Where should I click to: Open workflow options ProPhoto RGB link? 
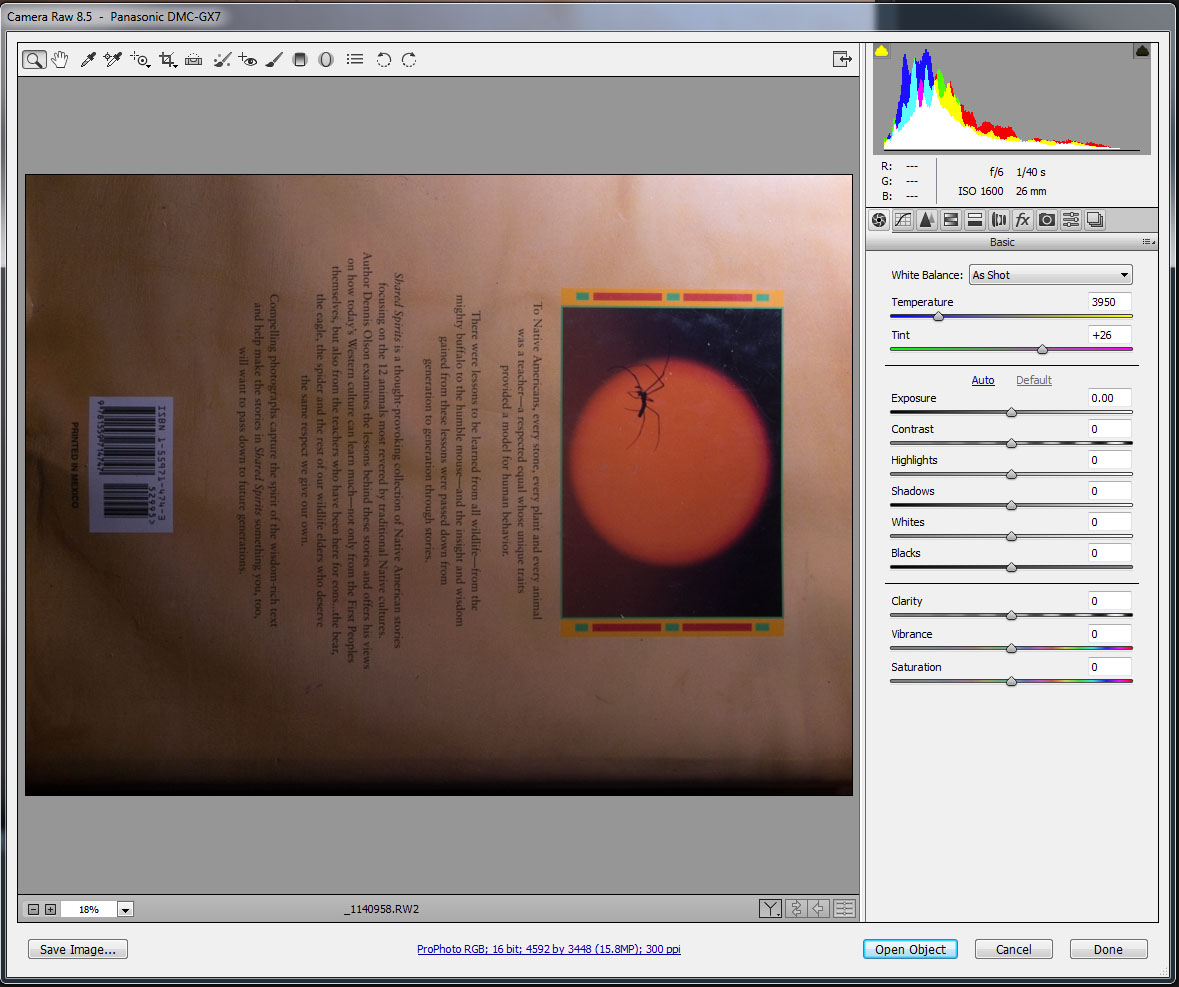pyautogui.click(x=549, y=949)
